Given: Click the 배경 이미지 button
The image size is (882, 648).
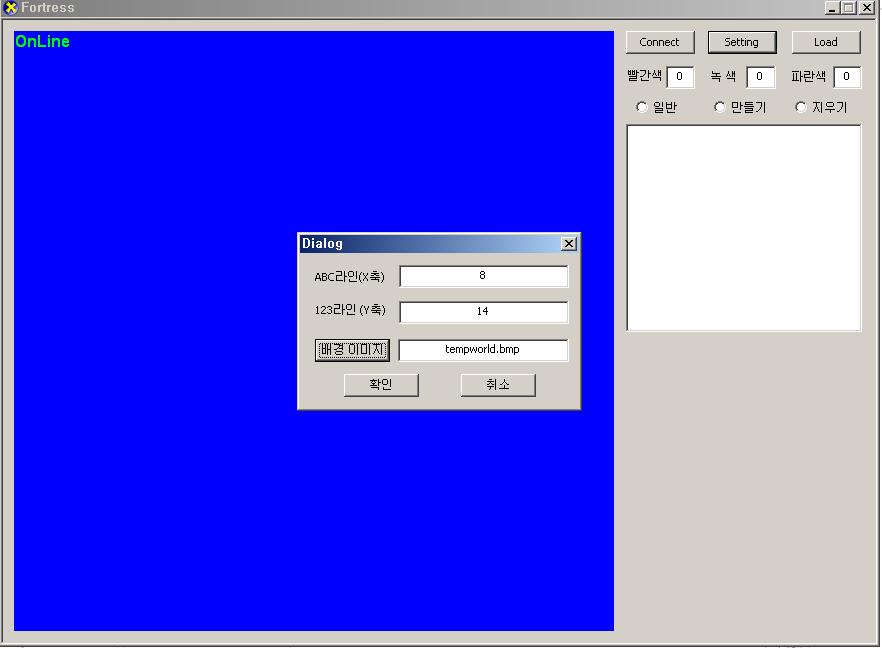Looking at the screenshot, I should tap(352, 350).
